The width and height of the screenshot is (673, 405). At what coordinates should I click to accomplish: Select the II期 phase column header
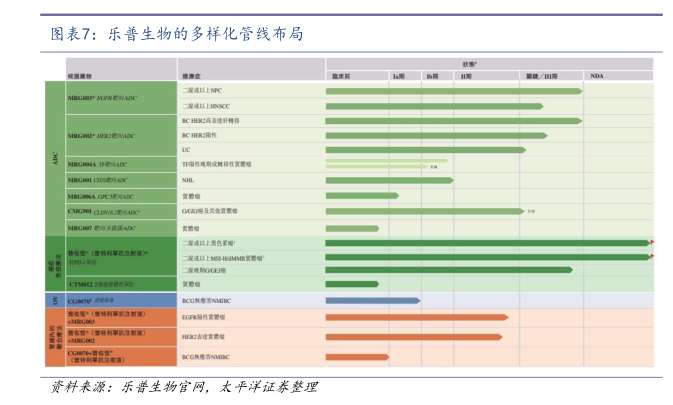468,76
